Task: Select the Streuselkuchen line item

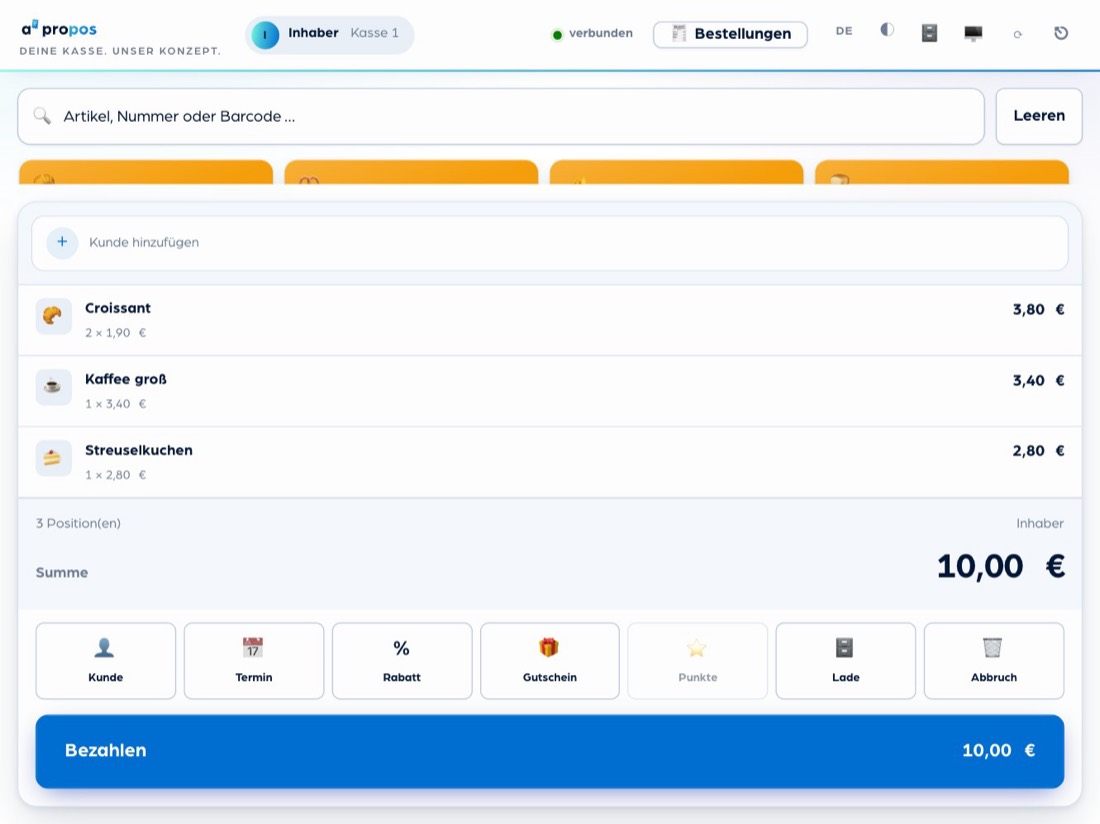Action: [x=550, y=462]
